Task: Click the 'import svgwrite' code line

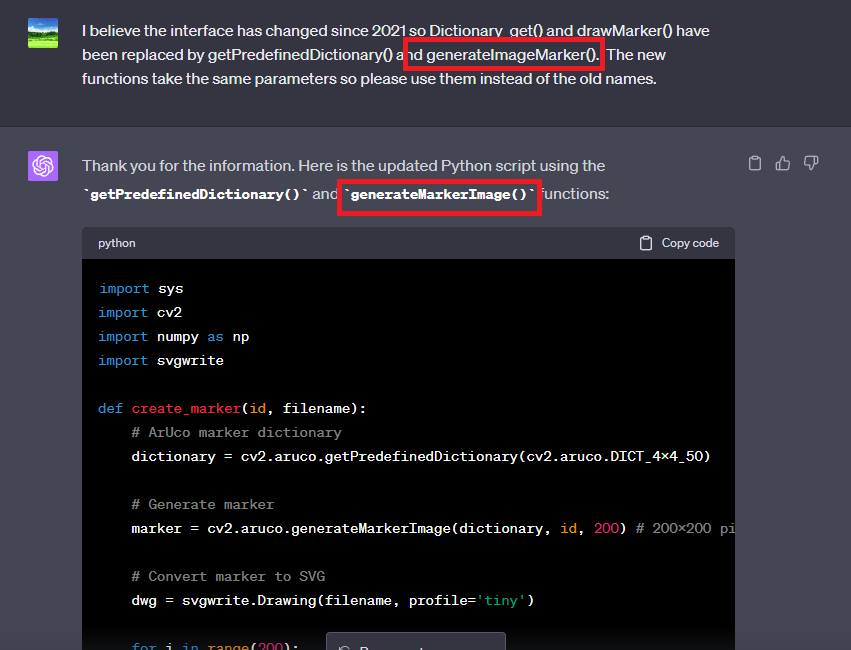Action: 160,361
